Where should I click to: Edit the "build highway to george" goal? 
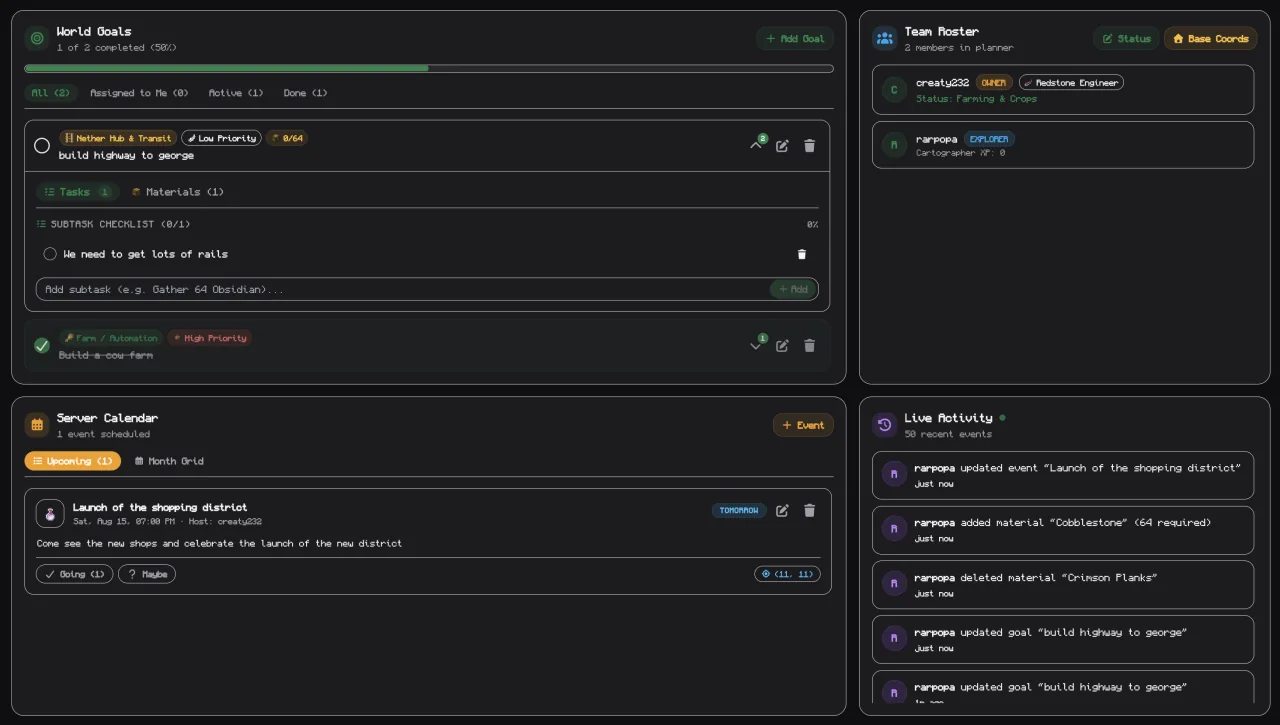(x=782, y=146)
